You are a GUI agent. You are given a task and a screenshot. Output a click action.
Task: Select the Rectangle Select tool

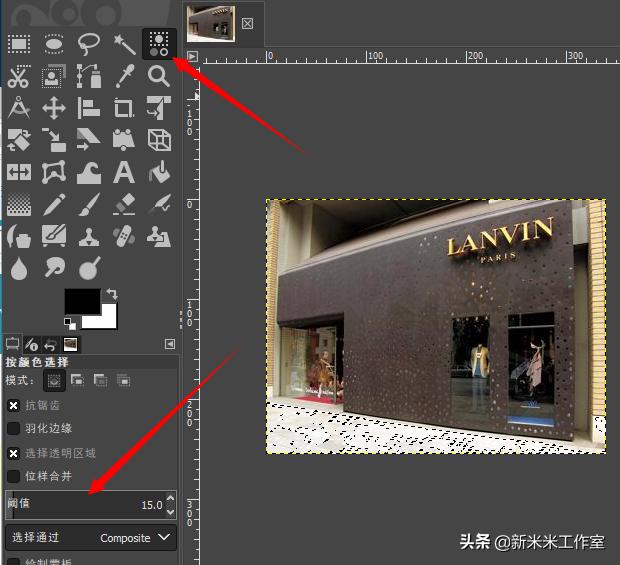coord(19,43)
